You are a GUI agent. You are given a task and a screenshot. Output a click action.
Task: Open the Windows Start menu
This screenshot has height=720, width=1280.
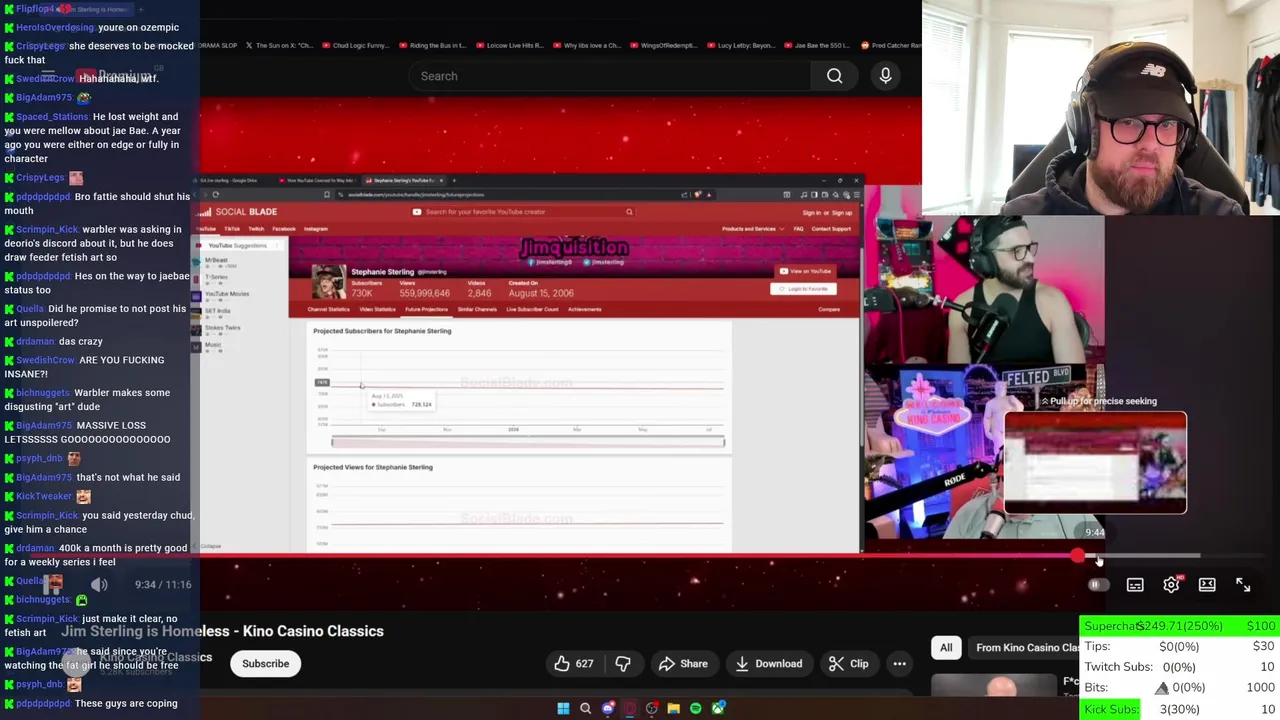coord(563,708)
